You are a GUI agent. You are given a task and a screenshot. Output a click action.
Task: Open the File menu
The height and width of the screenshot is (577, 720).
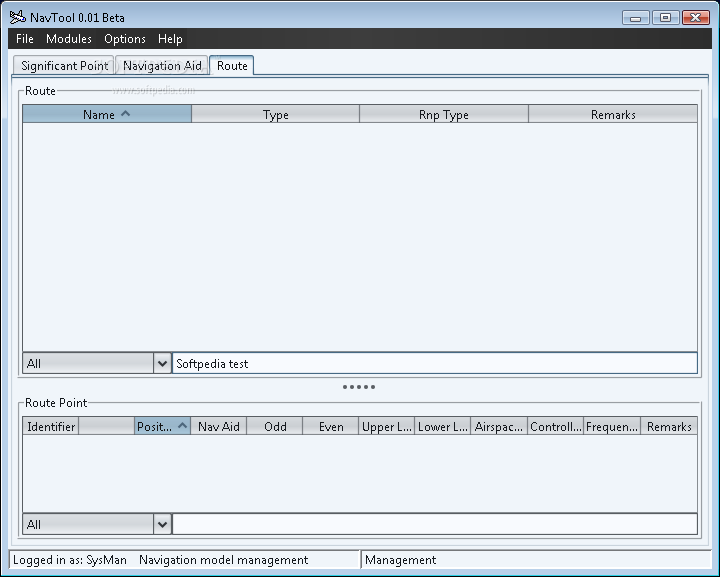24,39
